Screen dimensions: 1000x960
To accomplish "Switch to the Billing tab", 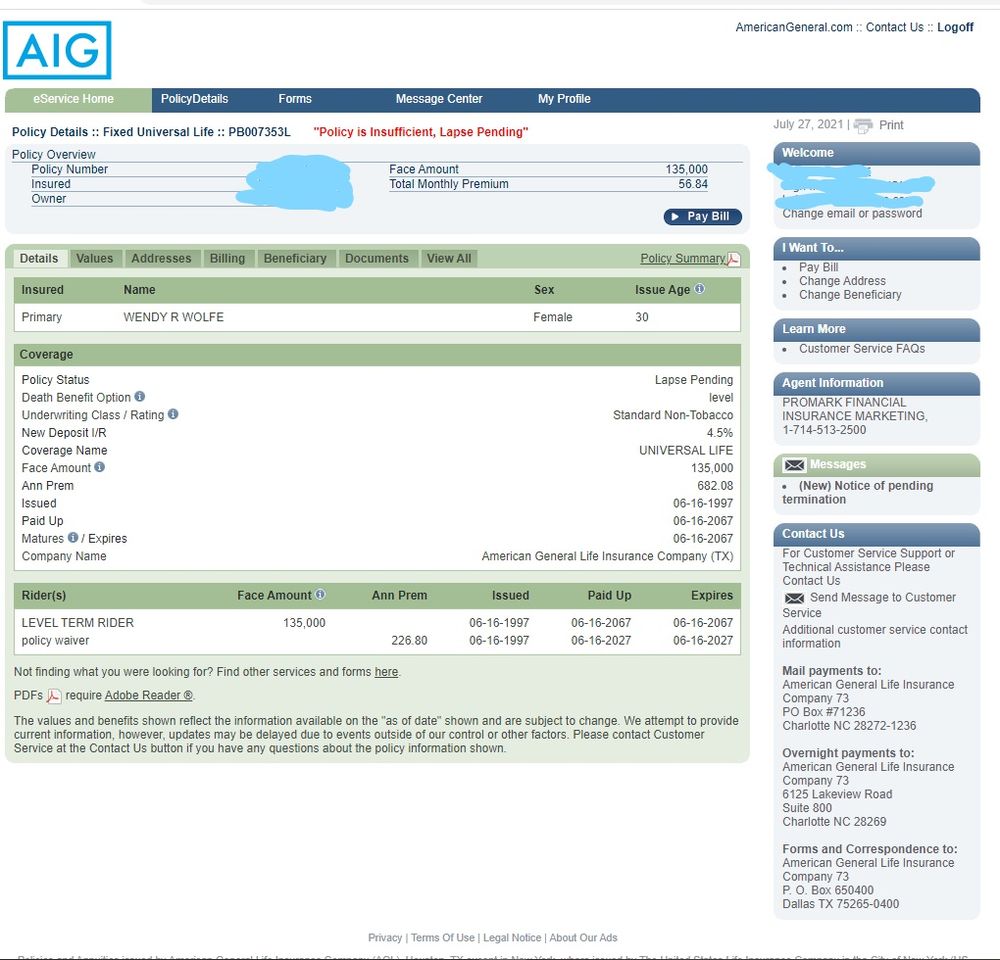I will [x=228, y=258].
